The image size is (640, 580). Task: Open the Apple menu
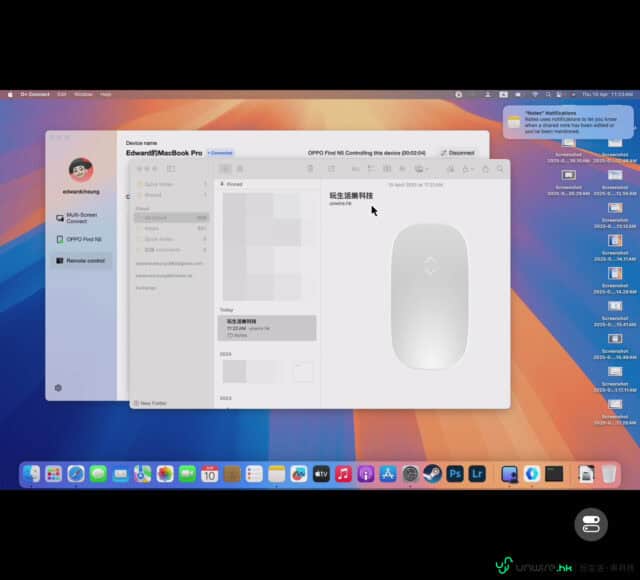click(10, 94)
